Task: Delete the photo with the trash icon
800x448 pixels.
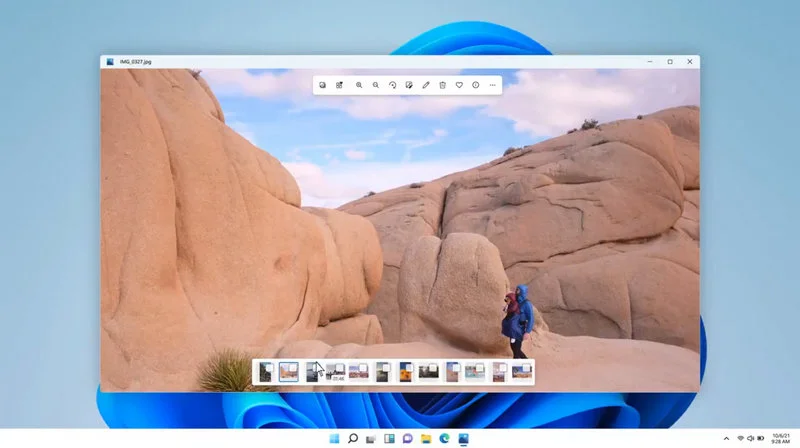Action: click(442, 85)
